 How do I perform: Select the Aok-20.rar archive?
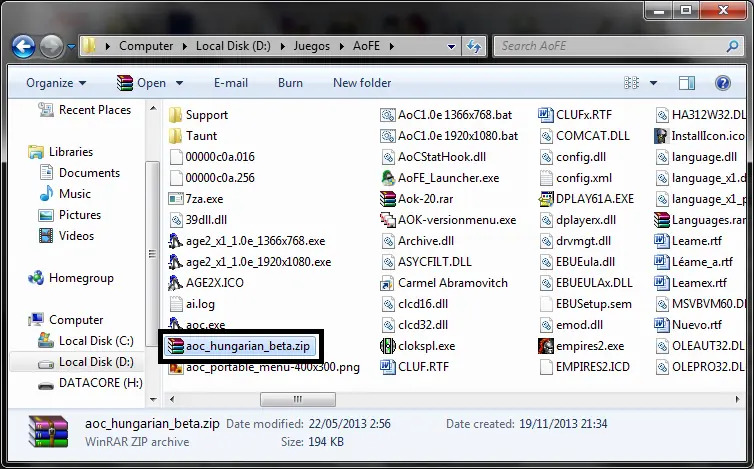pyautogui.click(x=416, y=199)
